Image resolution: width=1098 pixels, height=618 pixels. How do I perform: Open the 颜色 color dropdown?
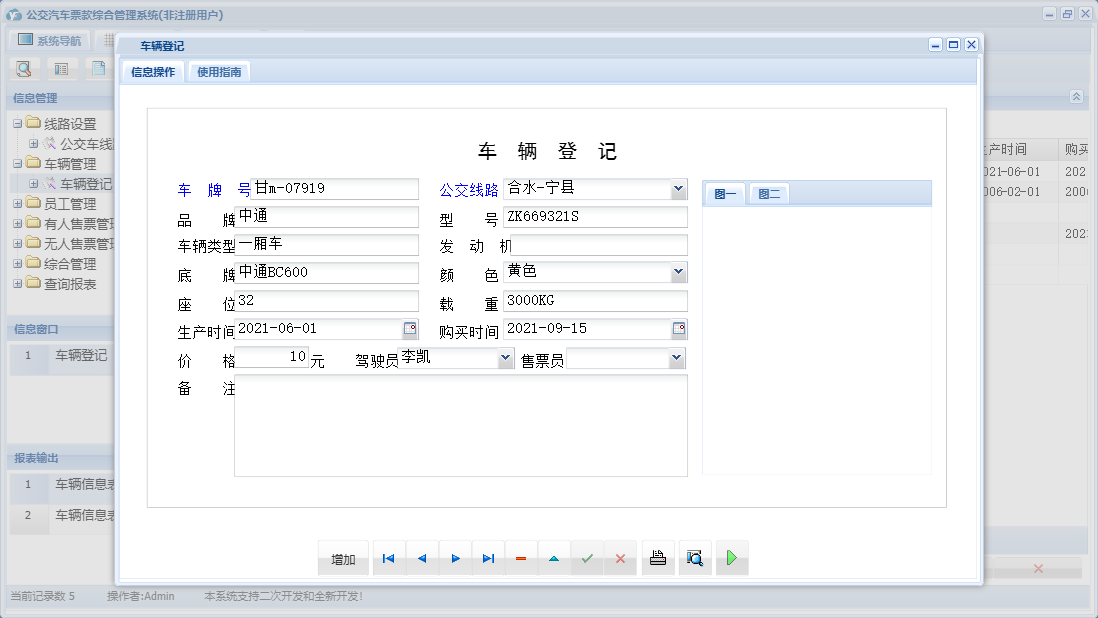pos(678,272)
